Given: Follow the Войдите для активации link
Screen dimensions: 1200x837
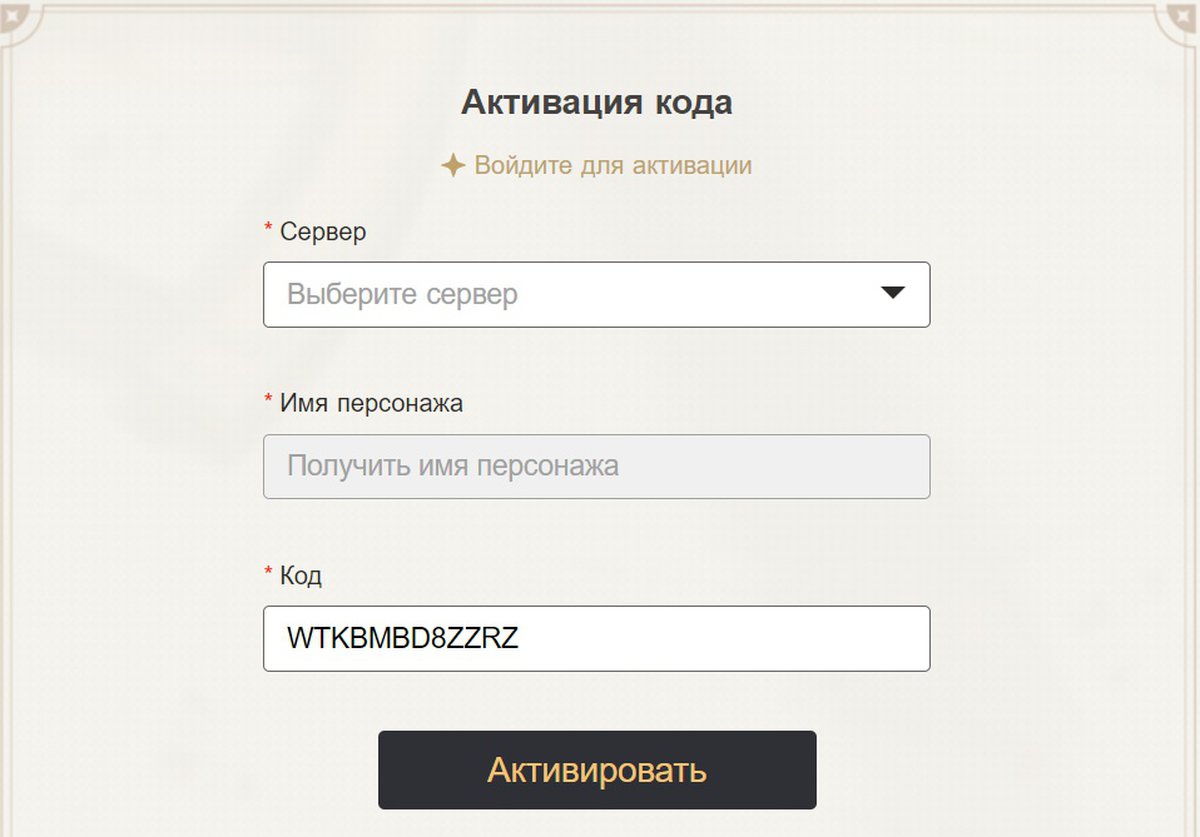Looking at the screenshot, I should pos(612,165).
